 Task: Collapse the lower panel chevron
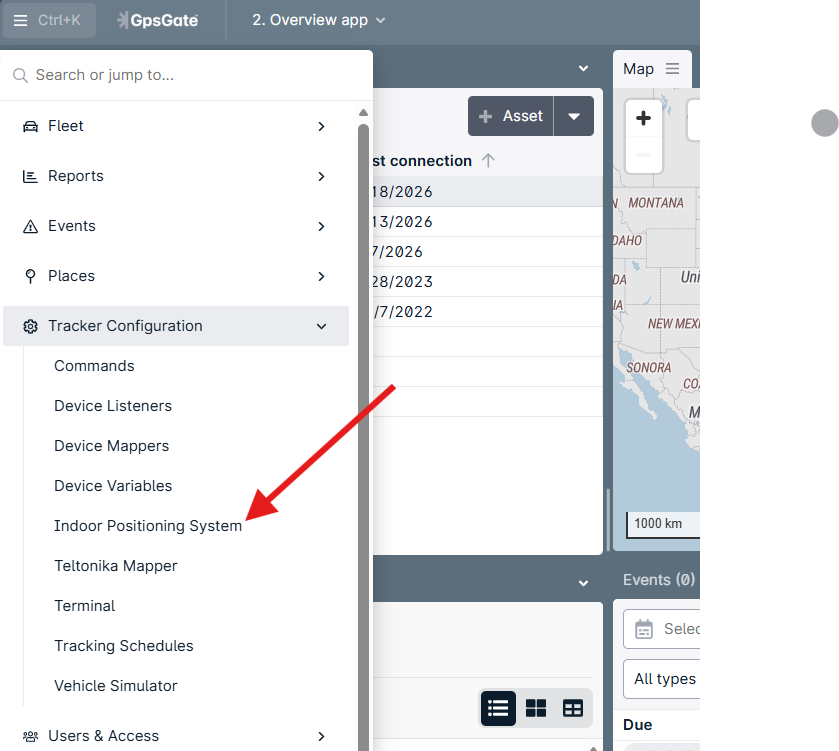coord(584,583)
